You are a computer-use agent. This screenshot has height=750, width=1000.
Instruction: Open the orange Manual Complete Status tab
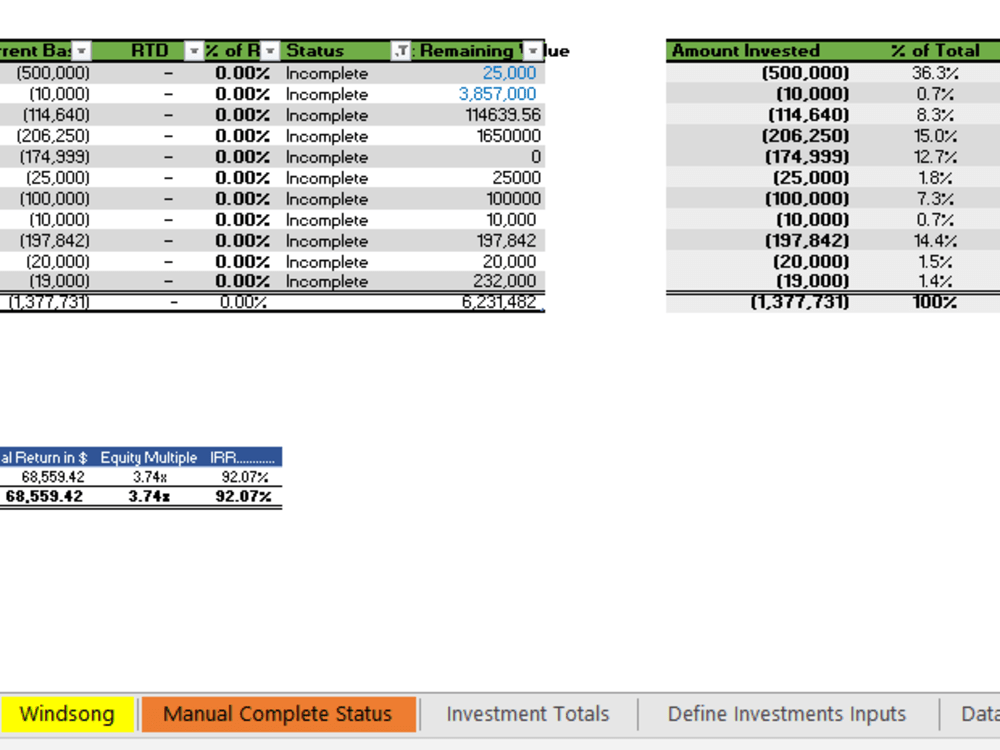click(277, 714)
